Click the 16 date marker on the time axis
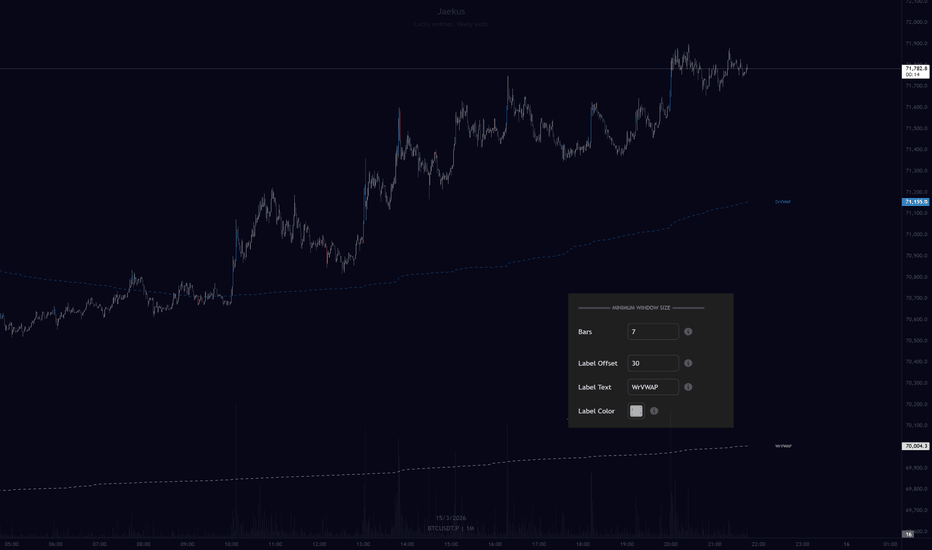The image size is (932, 550). tap(846, 544)
